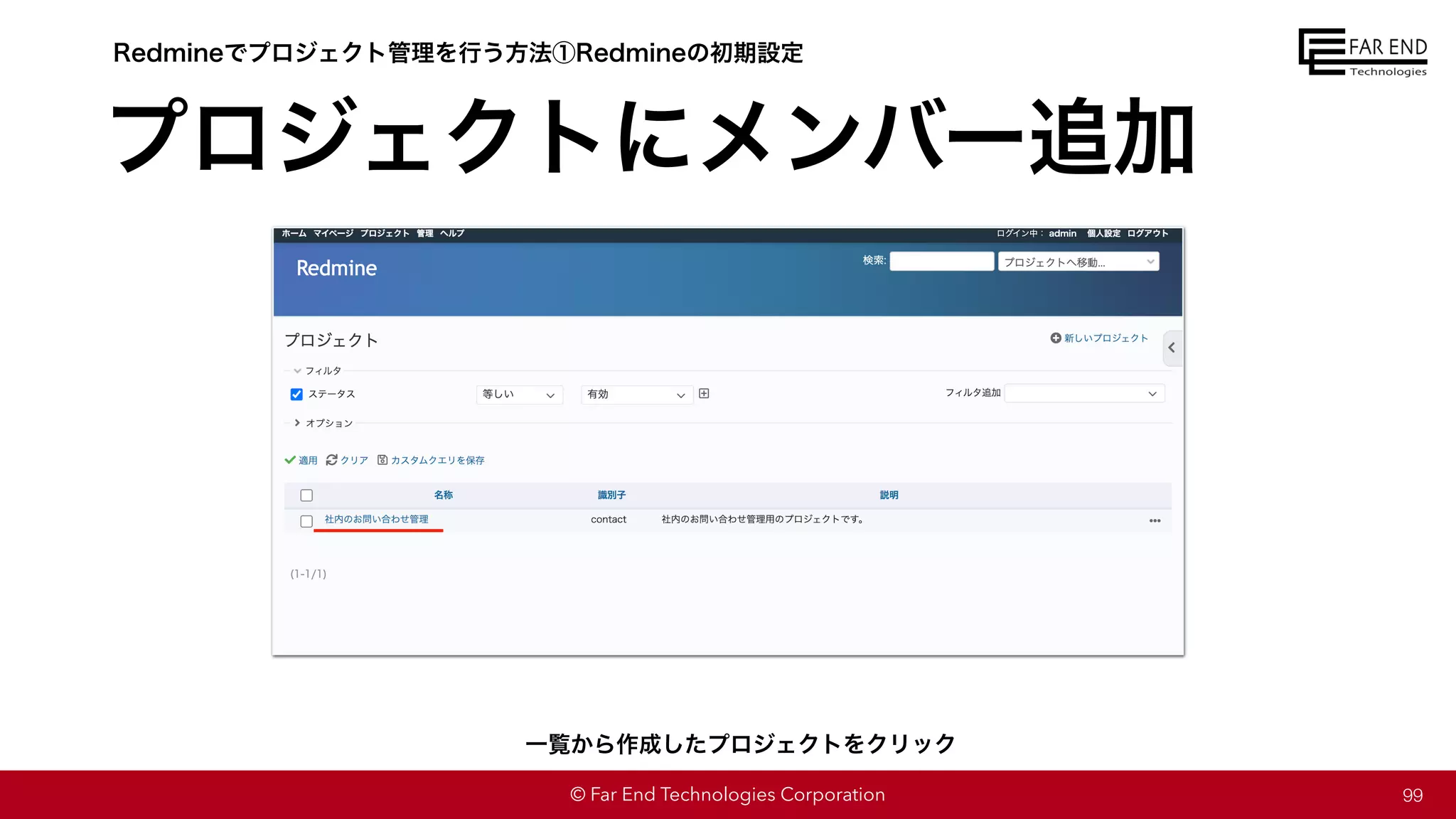Image resolution: width=1456 pixels, height=819 pixels.
Task: Open ヘルプ in the top menu
Action: 452,233
